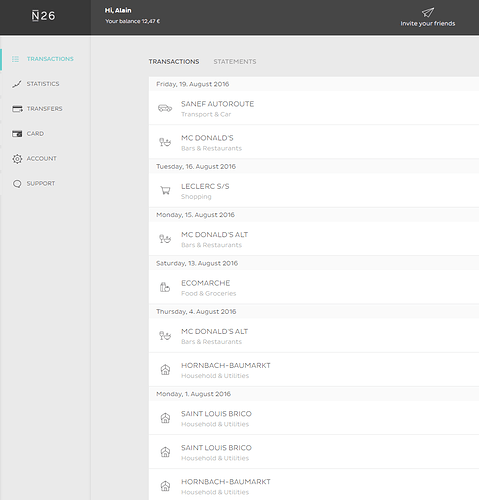The image size is (479, 500).
Task: Click the groceries icon beside ECOMARCHE
Action: pyautogui.click(x=165, y=287)
